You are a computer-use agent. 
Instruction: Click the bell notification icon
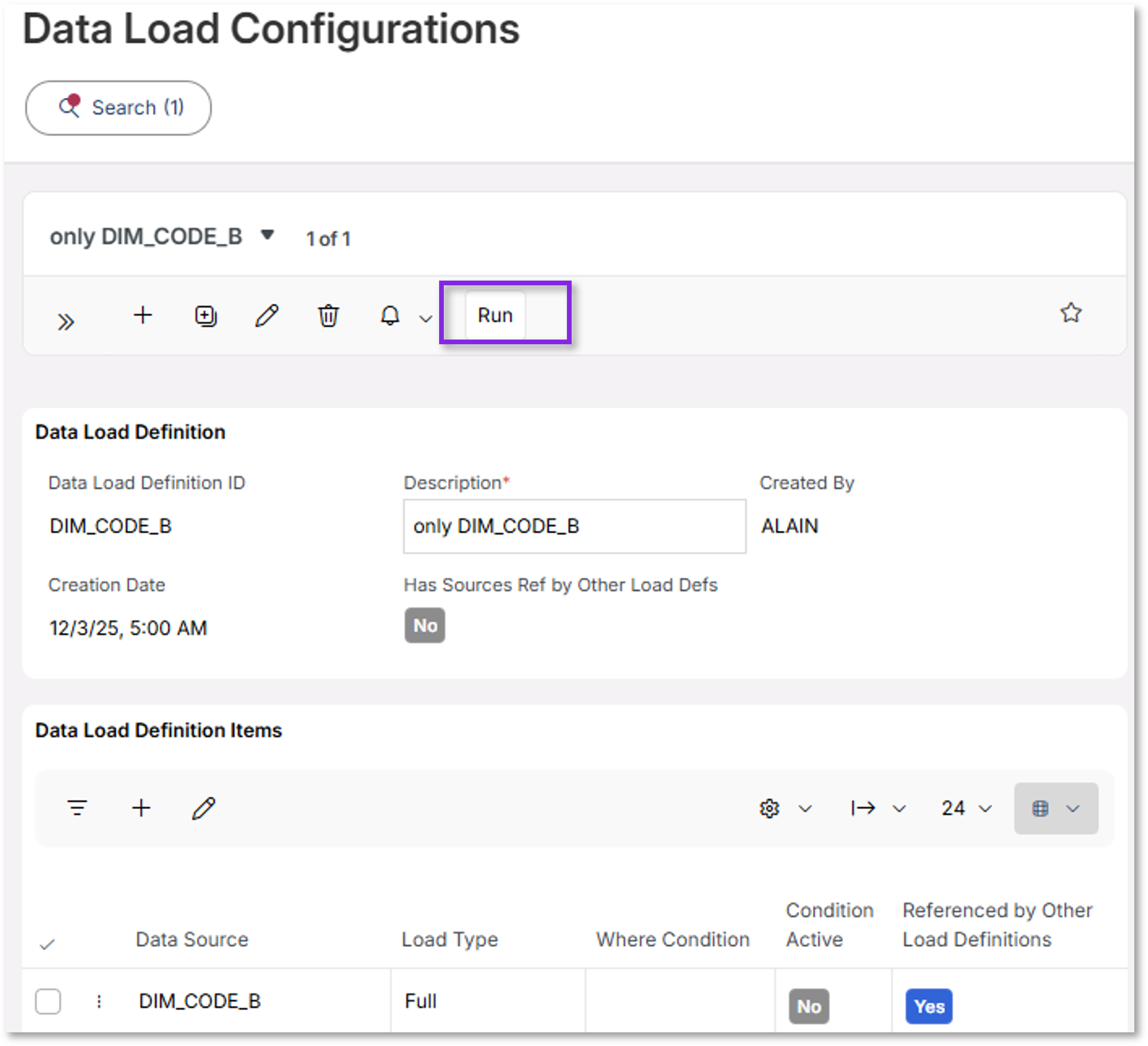coord(390,315)
